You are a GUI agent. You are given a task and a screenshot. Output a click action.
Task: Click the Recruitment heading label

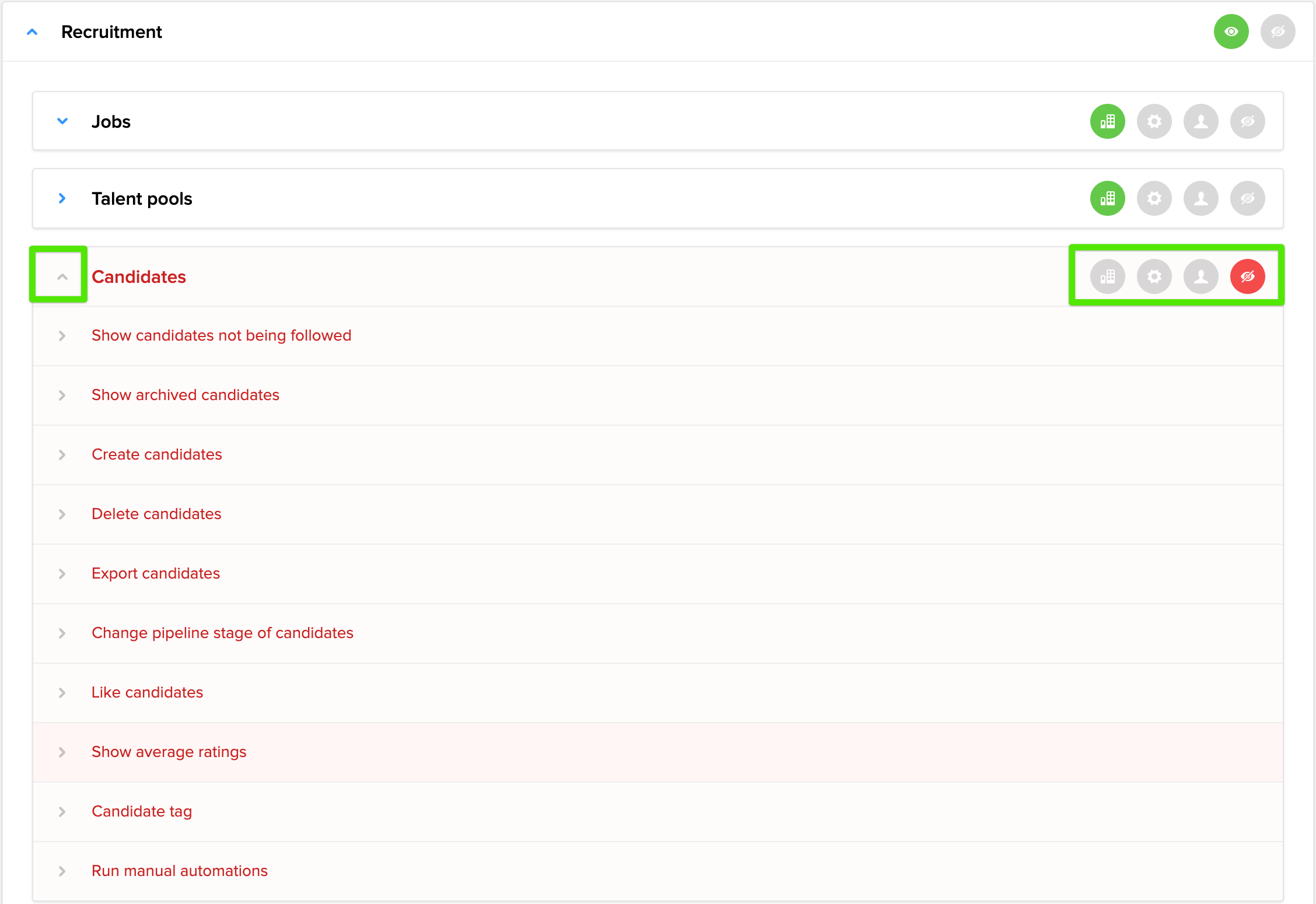click(112, 31)
